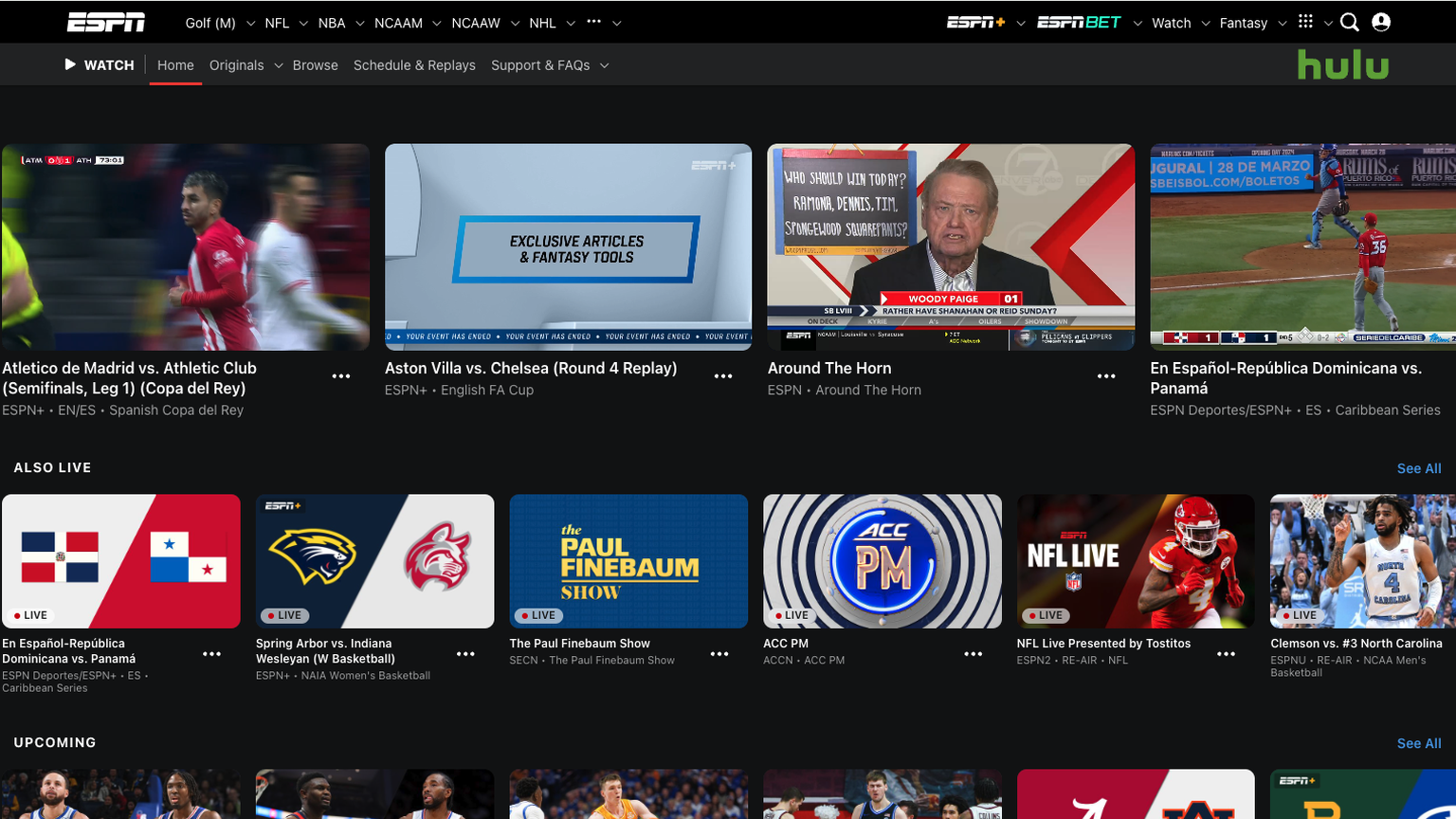Open options for NFL Live Presented by Tostitos

coord(1227,654)
